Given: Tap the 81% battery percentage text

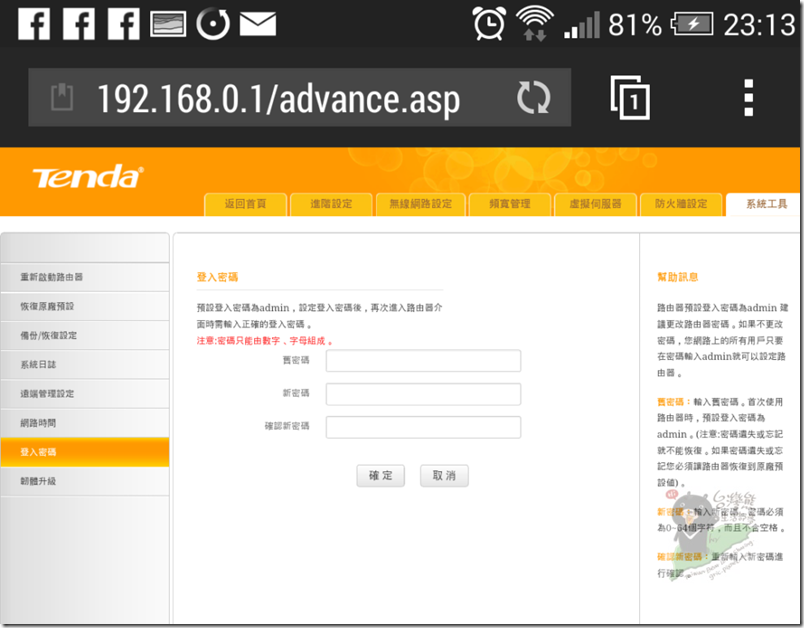Looking at the screenshot, I should tap(635, 24).
